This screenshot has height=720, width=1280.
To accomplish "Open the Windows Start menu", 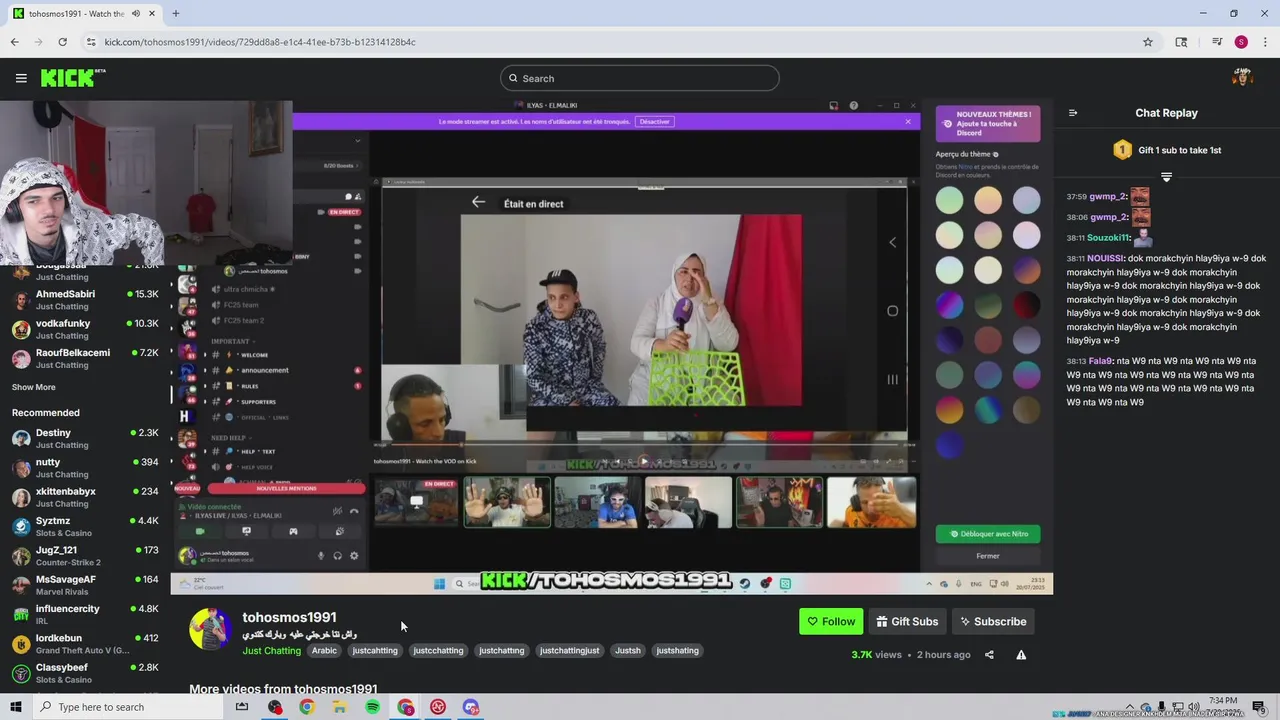I will click(16, 707).
